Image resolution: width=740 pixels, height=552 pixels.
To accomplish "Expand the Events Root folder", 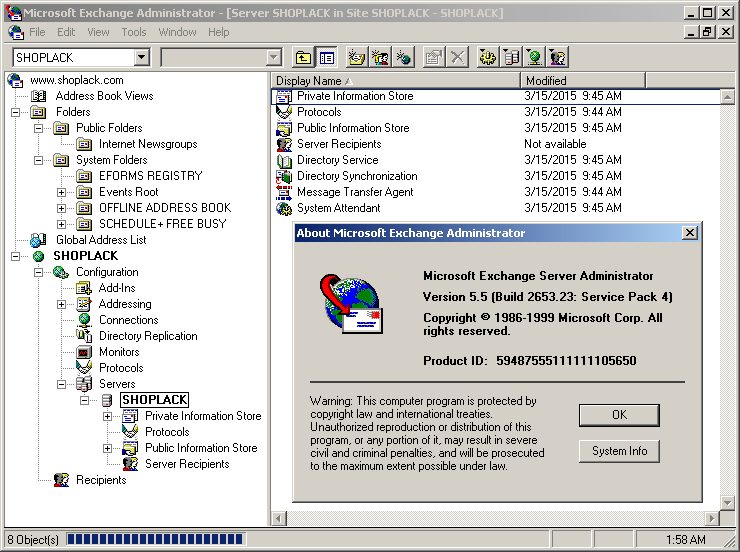I will tap(61, 192).
